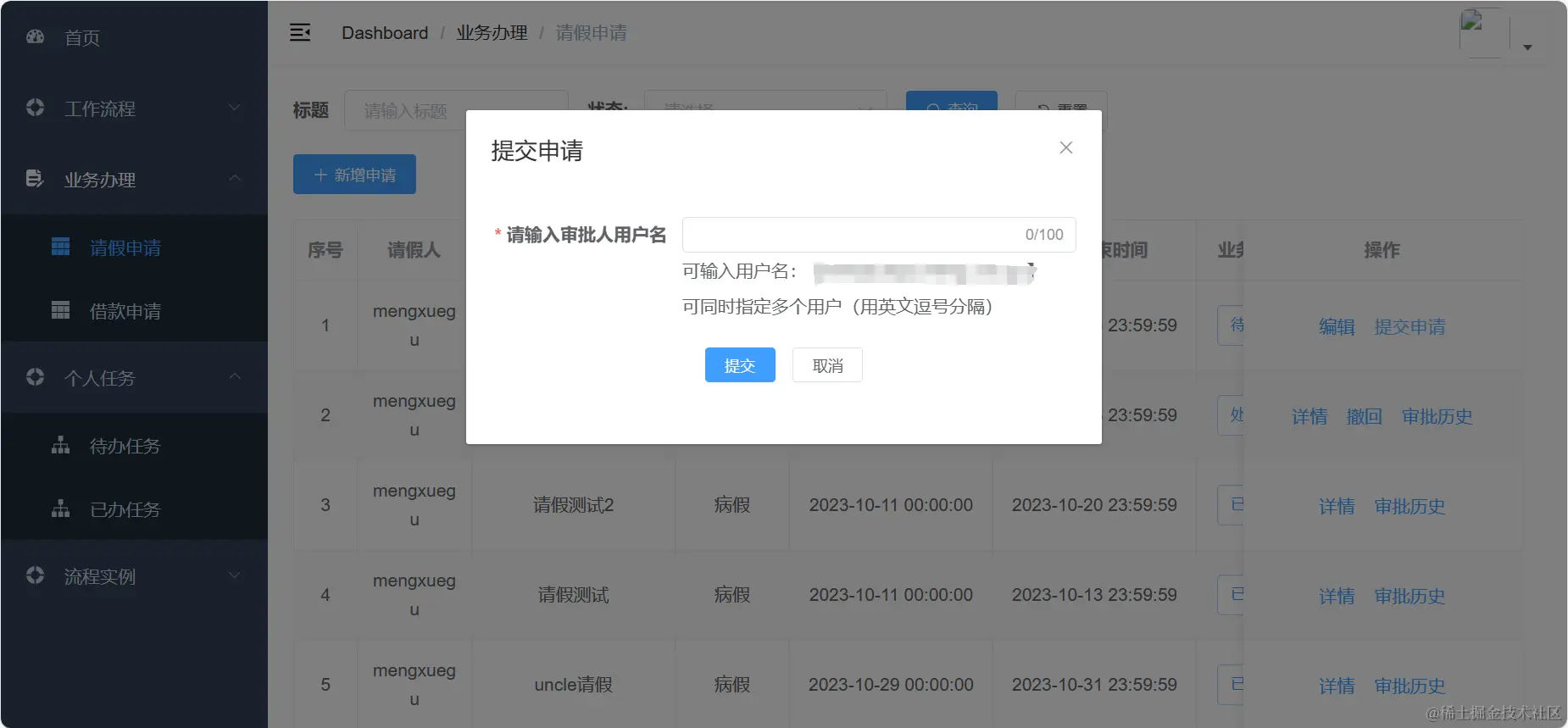This screenshot has width=1568, height=728.
Task: Click 详情 link in row 2
Action: point(1309,416)
